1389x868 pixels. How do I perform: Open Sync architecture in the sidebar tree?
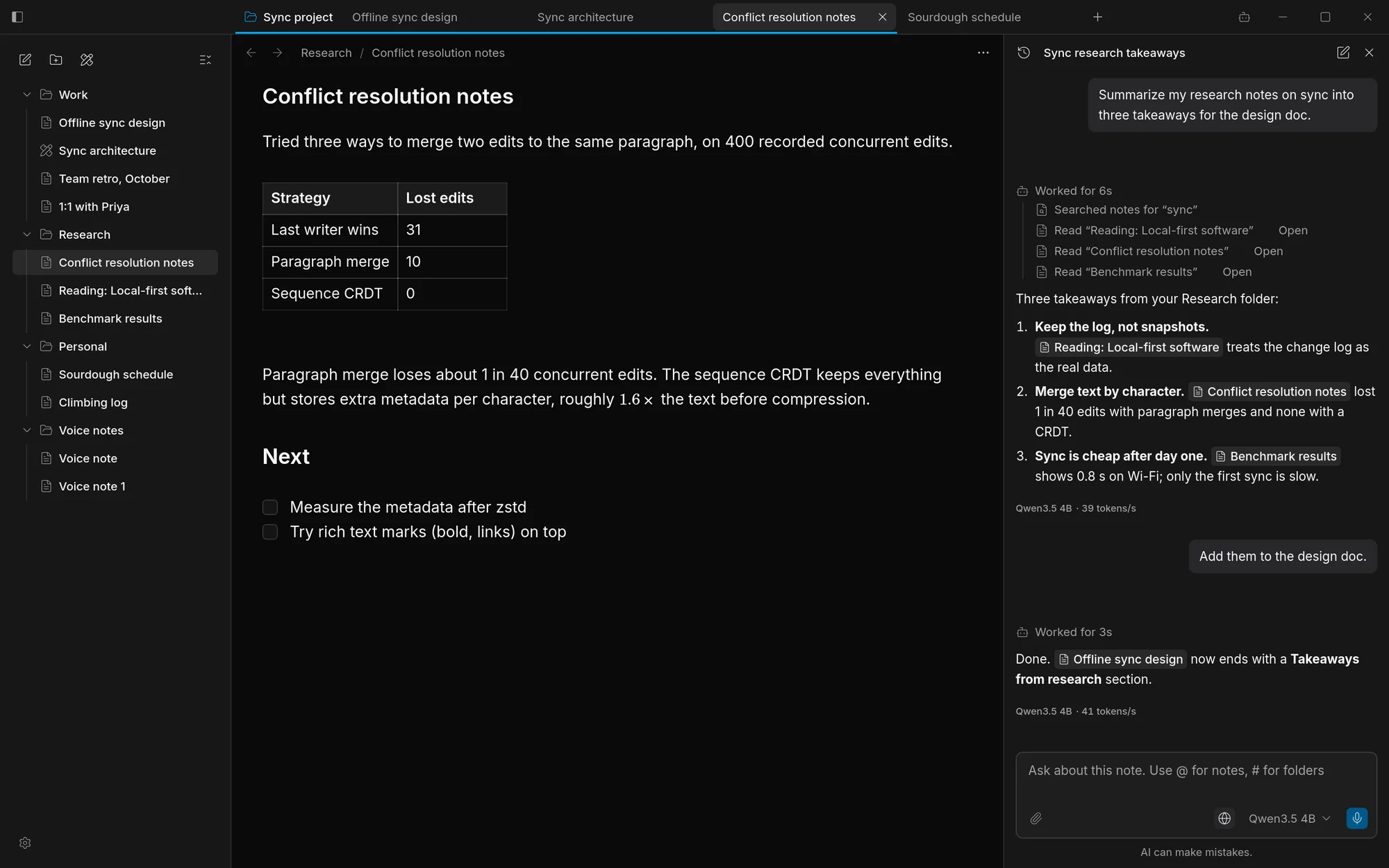(115, 151)
